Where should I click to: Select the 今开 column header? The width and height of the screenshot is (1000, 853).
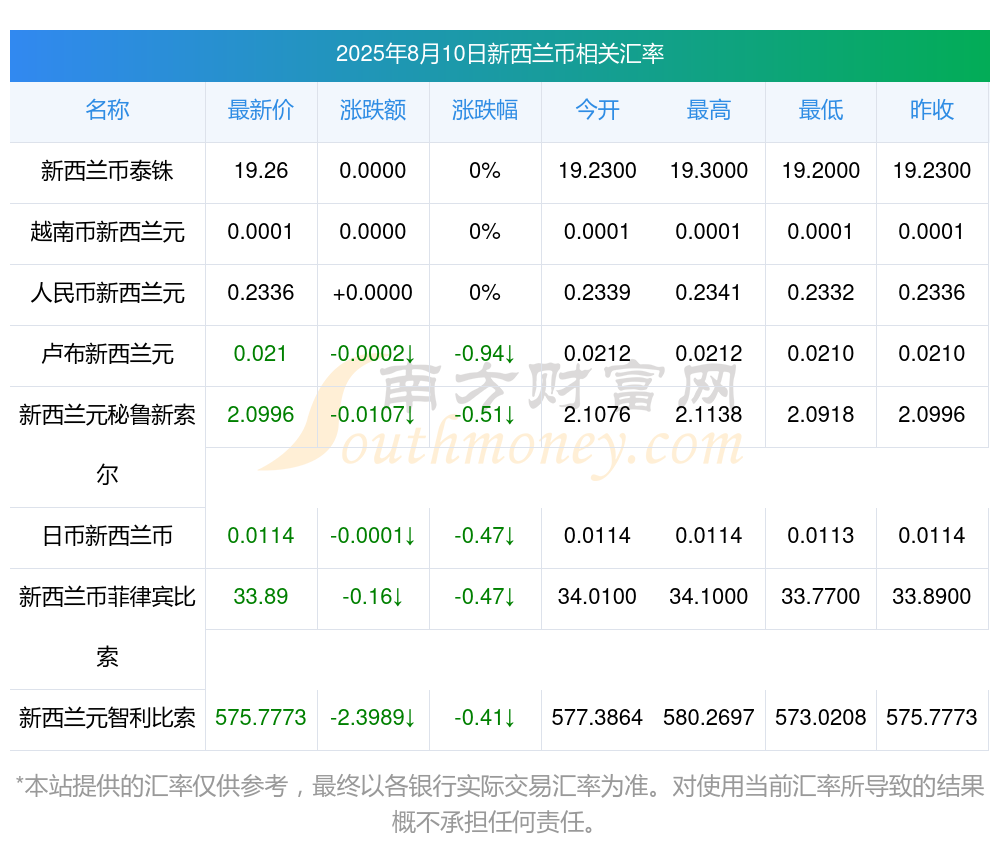point(597,110)
